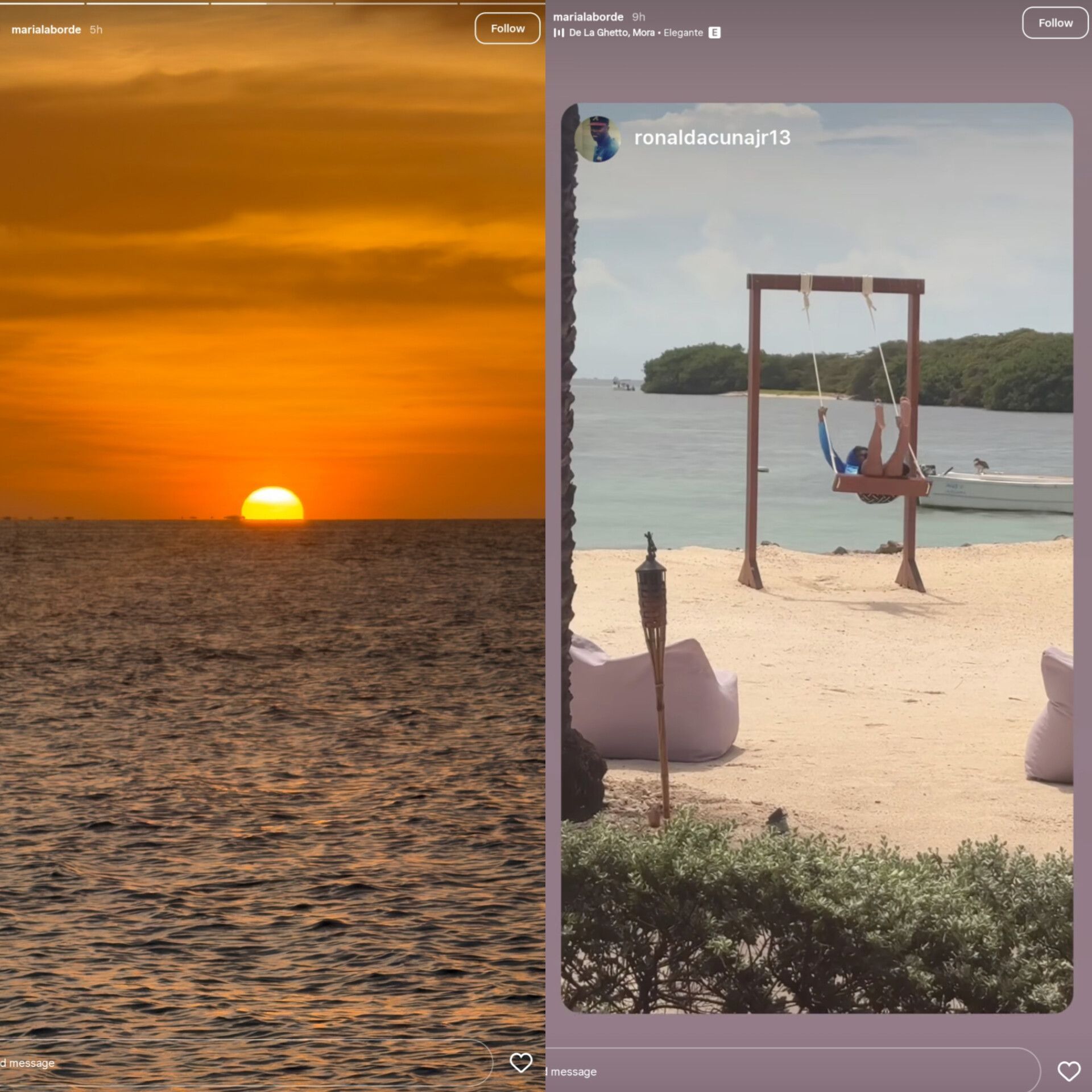Open ronaldacunajr13 username link on reshared story

[712, 138]
